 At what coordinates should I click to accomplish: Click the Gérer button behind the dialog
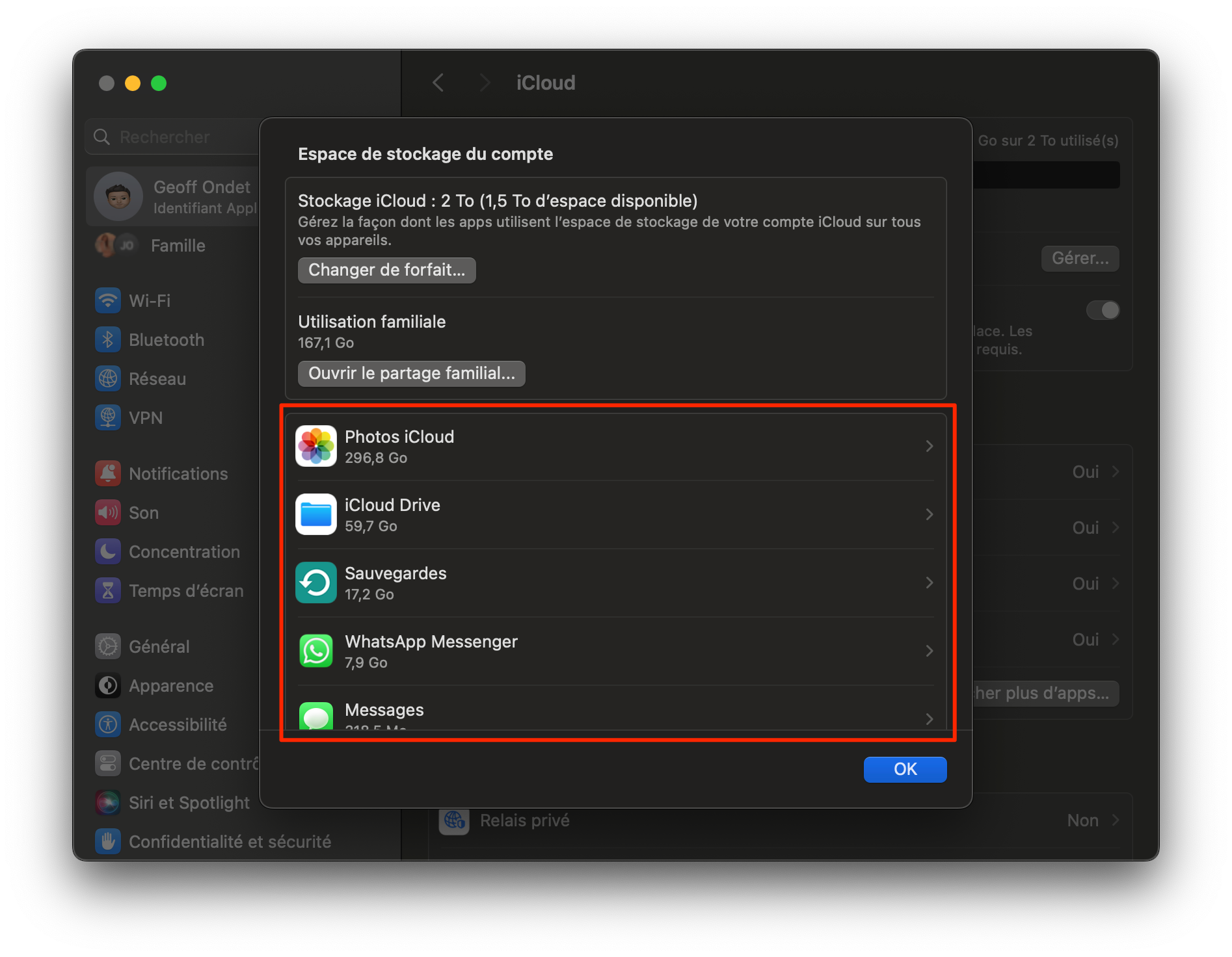(1080, 259)
